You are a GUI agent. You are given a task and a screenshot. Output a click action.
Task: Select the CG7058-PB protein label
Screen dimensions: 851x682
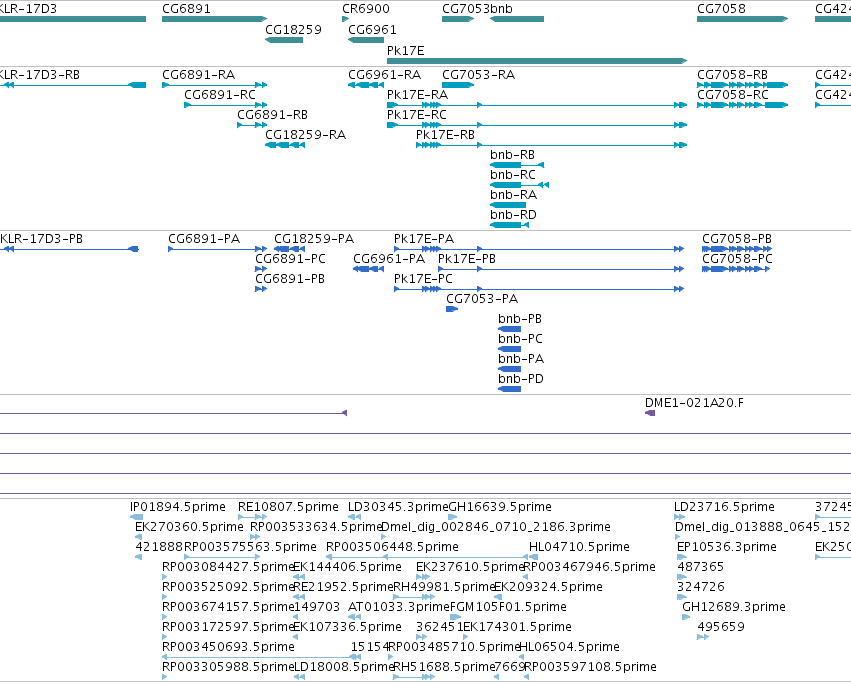737,239
